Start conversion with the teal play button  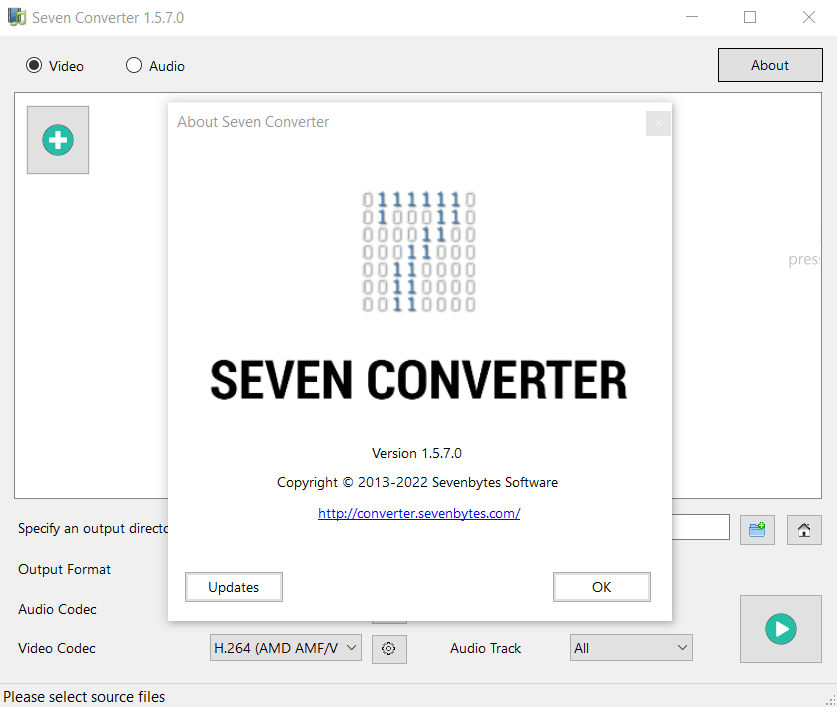pos(780,628)
